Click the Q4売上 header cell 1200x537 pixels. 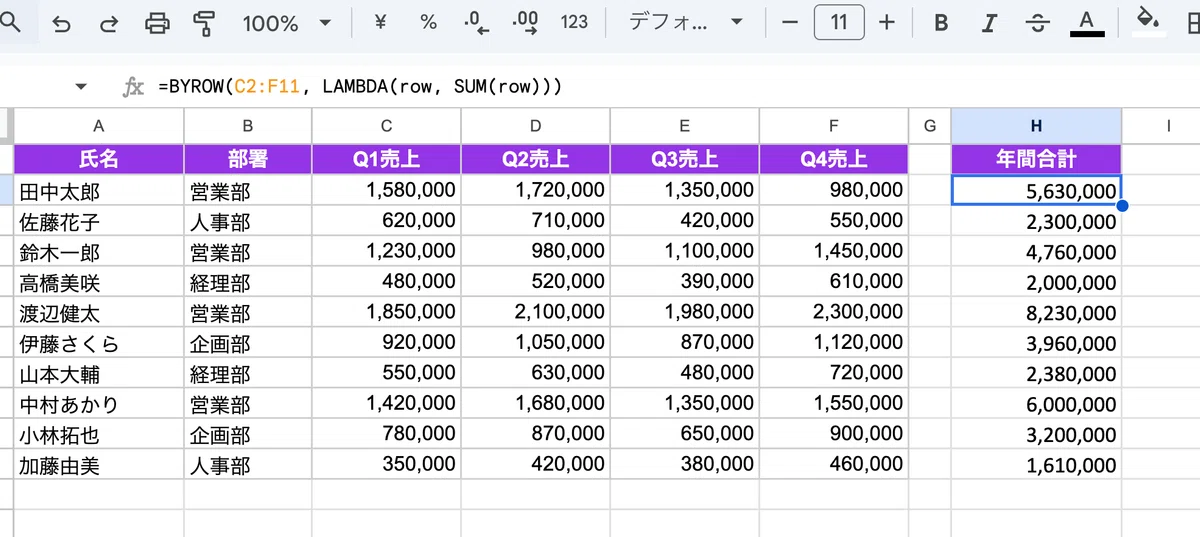click(x=833, y=158)
